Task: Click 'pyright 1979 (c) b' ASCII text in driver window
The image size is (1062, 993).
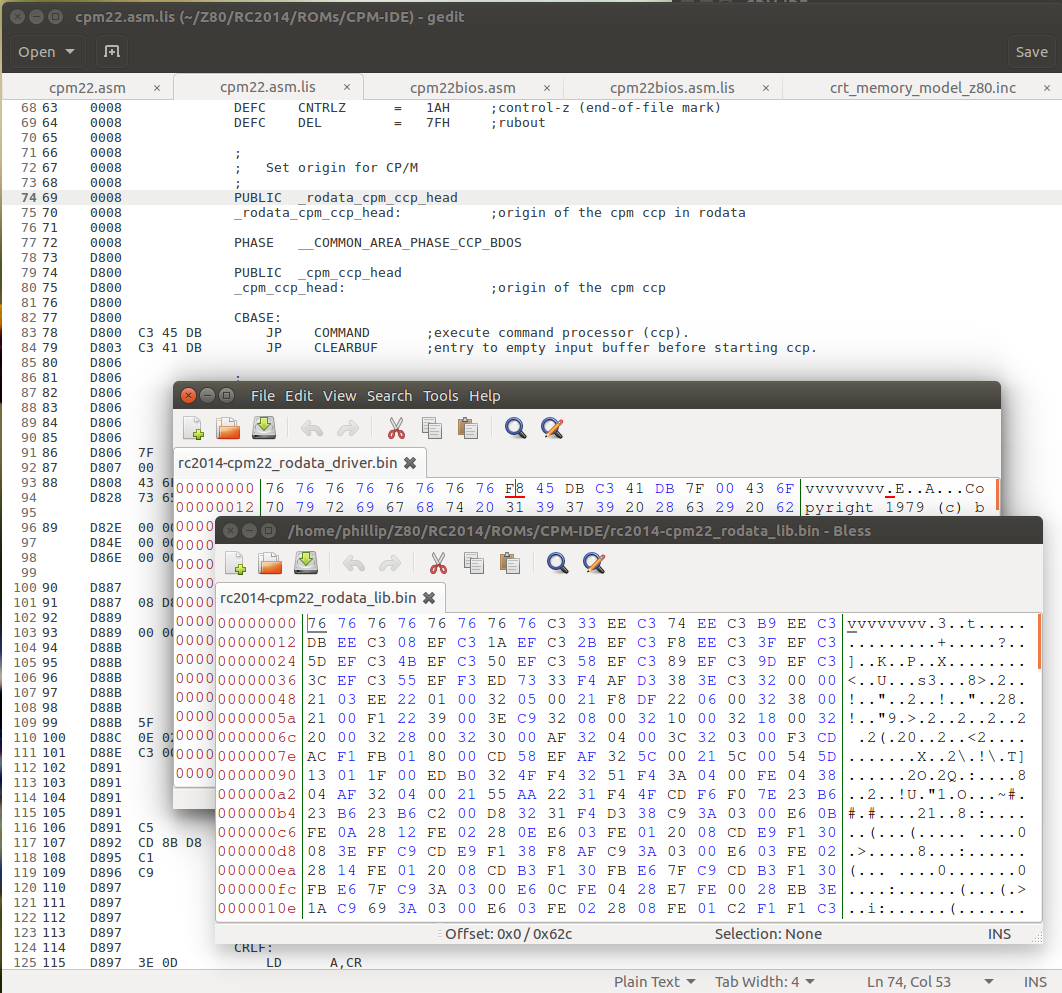Action: pyautogui.click(x=895, y=507)
